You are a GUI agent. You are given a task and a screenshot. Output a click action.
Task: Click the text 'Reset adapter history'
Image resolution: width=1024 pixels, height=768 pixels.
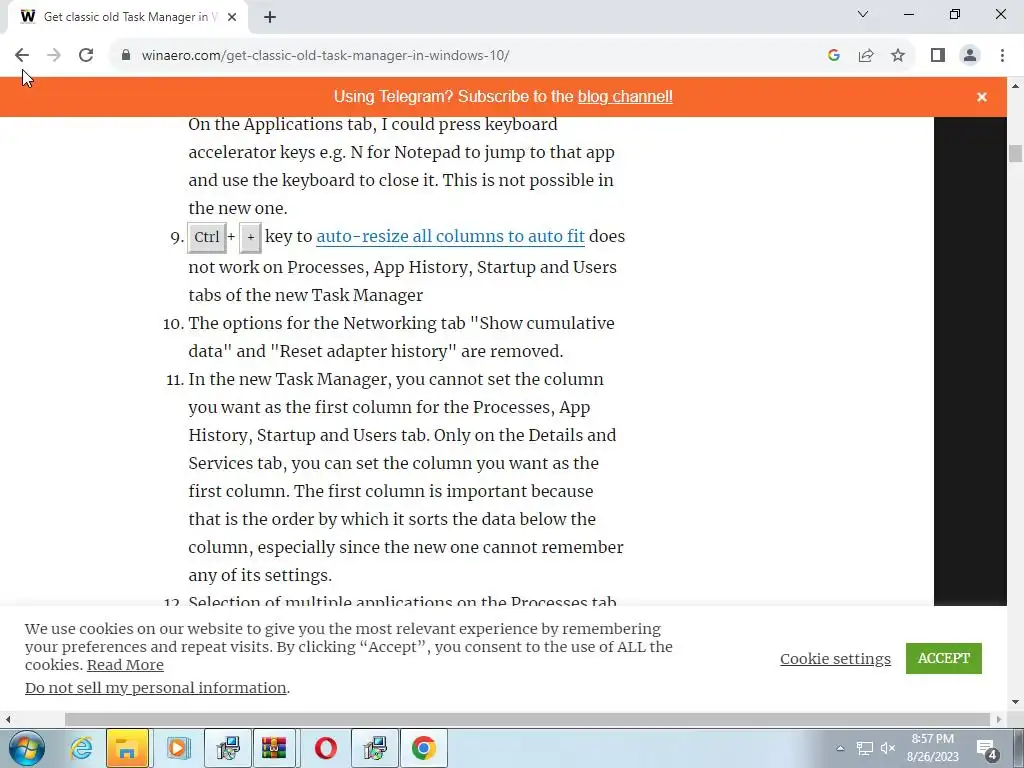point(366,351)
